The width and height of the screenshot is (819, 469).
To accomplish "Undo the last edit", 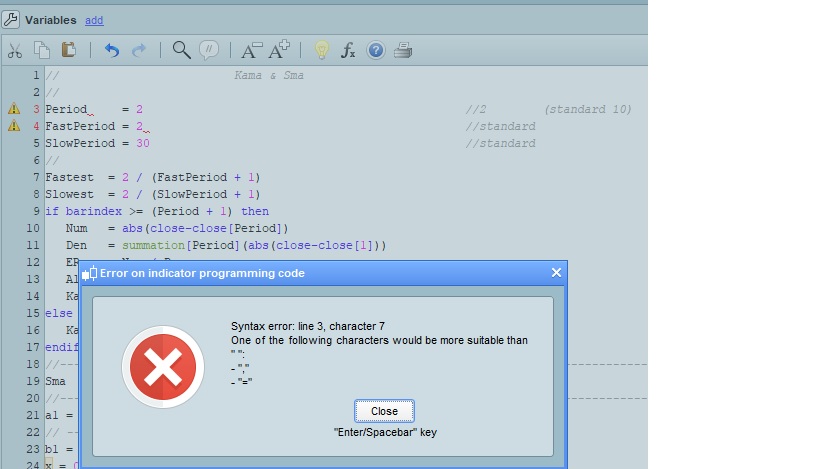I will point(112,51).
